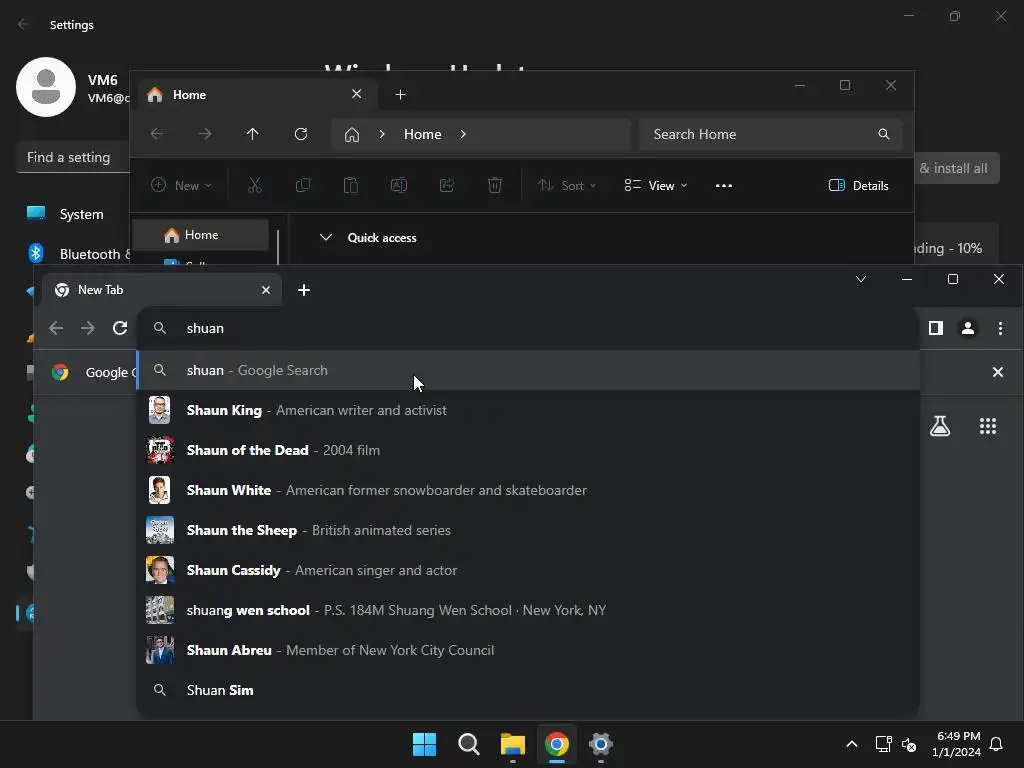1024x768 pixels.
Task: Add a new Chrome tab
Action: tap(304, 289)
